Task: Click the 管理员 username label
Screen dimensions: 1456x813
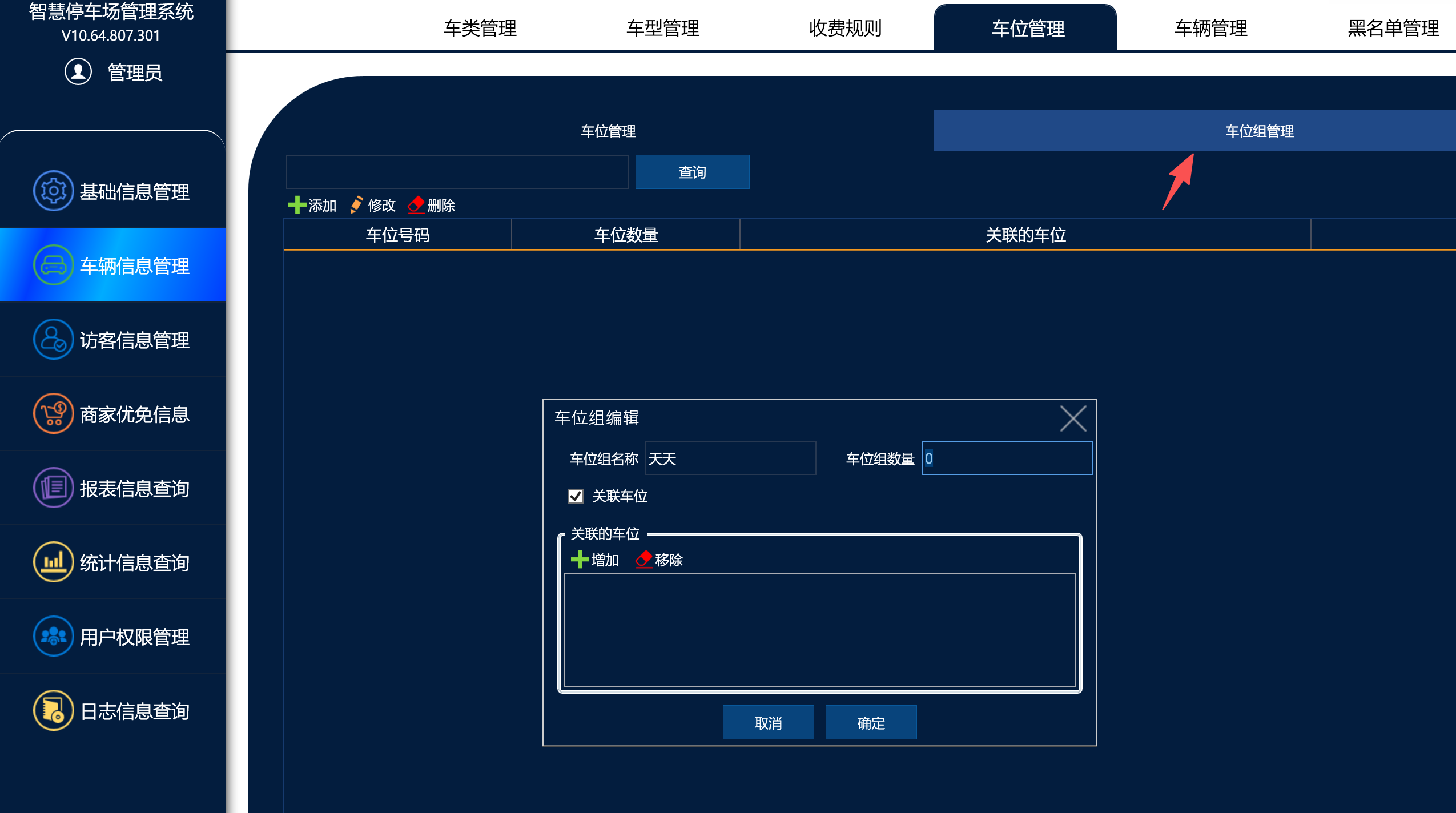Action: pos(135,73)
